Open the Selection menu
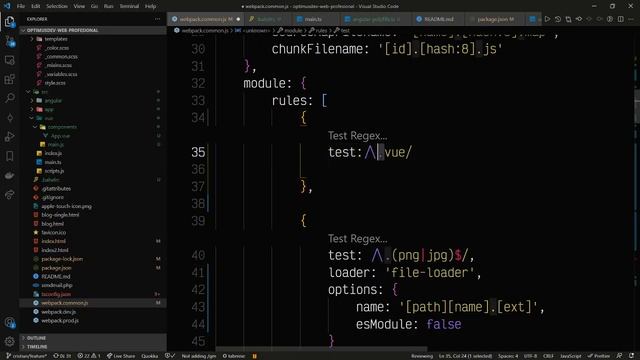The width and height of the screenshot is (640, 360). pyautogui.click(x=57, y=6)
